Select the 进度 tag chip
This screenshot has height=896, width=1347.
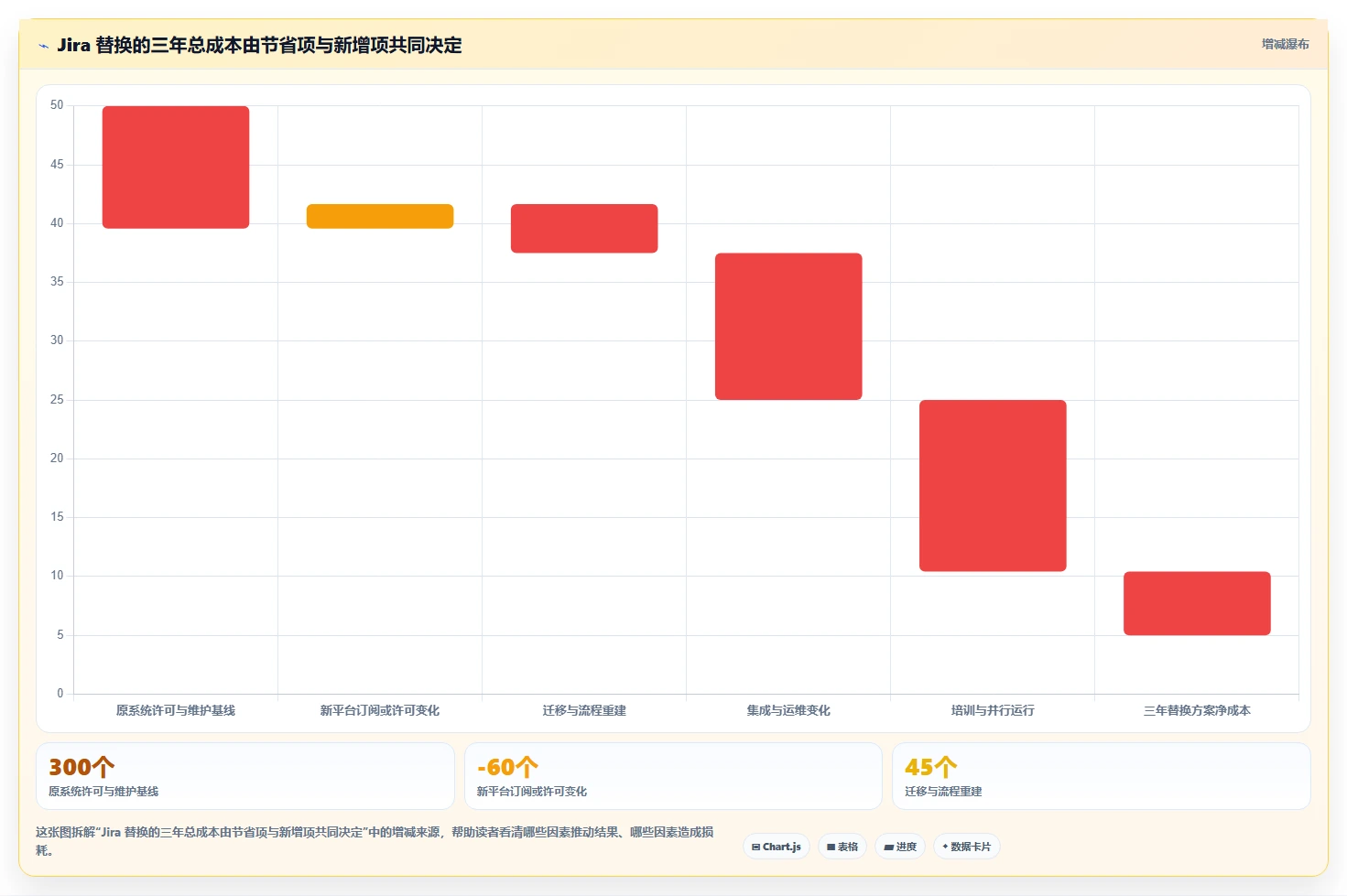[900, 847]
